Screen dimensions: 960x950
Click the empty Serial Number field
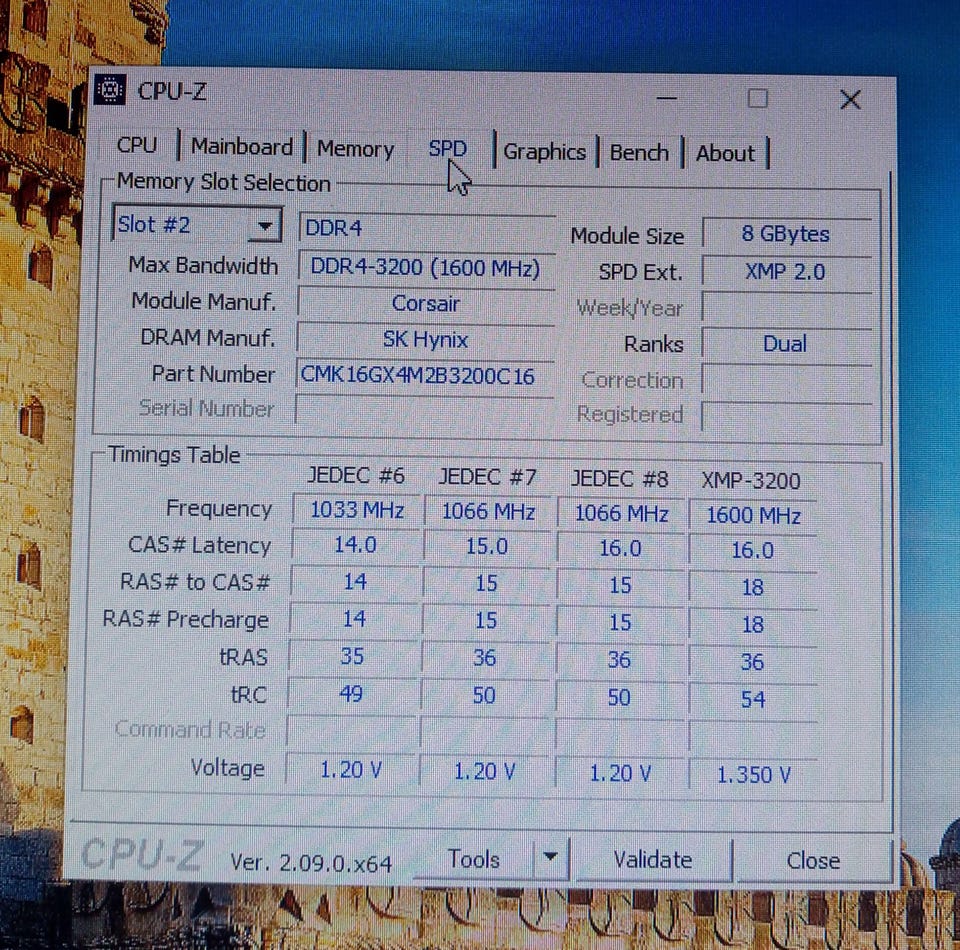pyautogui.click(x=424, y=410)
